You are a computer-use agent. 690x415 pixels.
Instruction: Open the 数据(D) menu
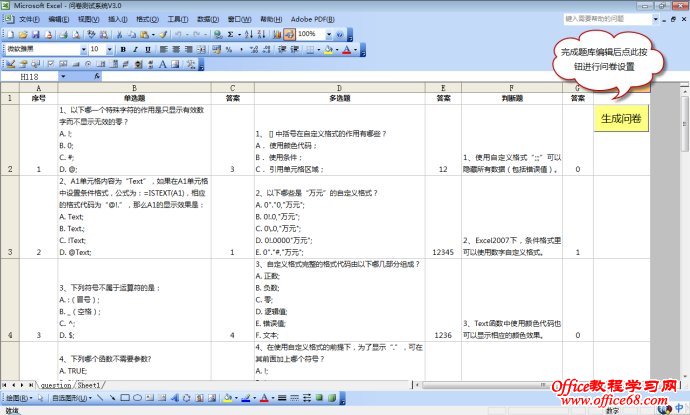(208, 19)
